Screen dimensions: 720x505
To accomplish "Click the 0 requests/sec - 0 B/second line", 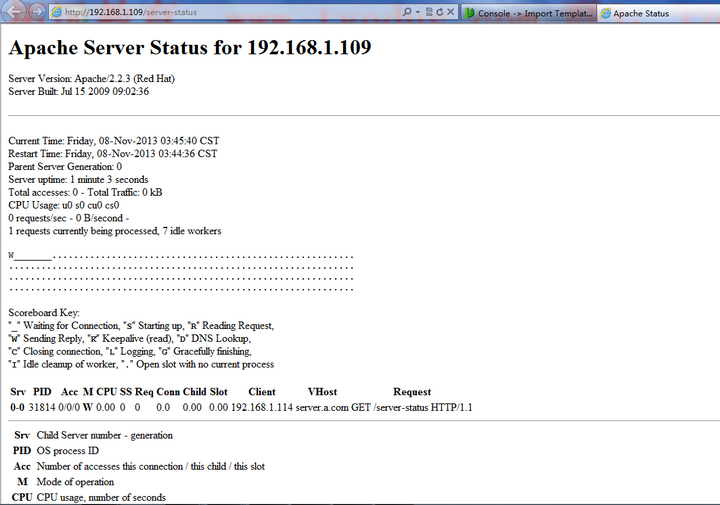I will click(x=68, y=218).
